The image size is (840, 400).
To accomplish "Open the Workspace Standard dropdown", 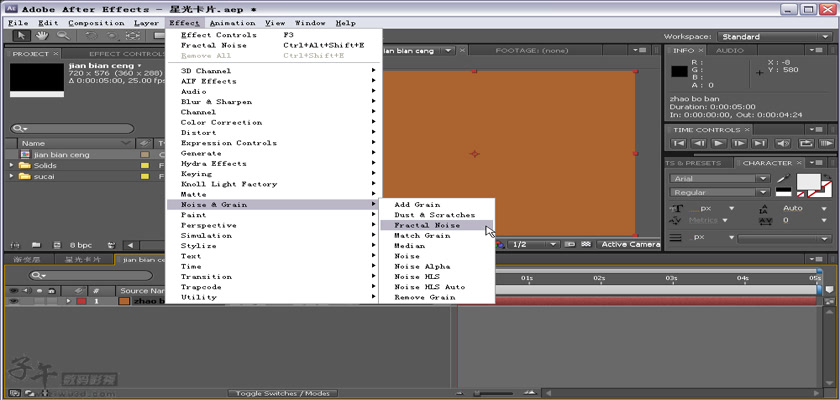I will tap(774, 36).
